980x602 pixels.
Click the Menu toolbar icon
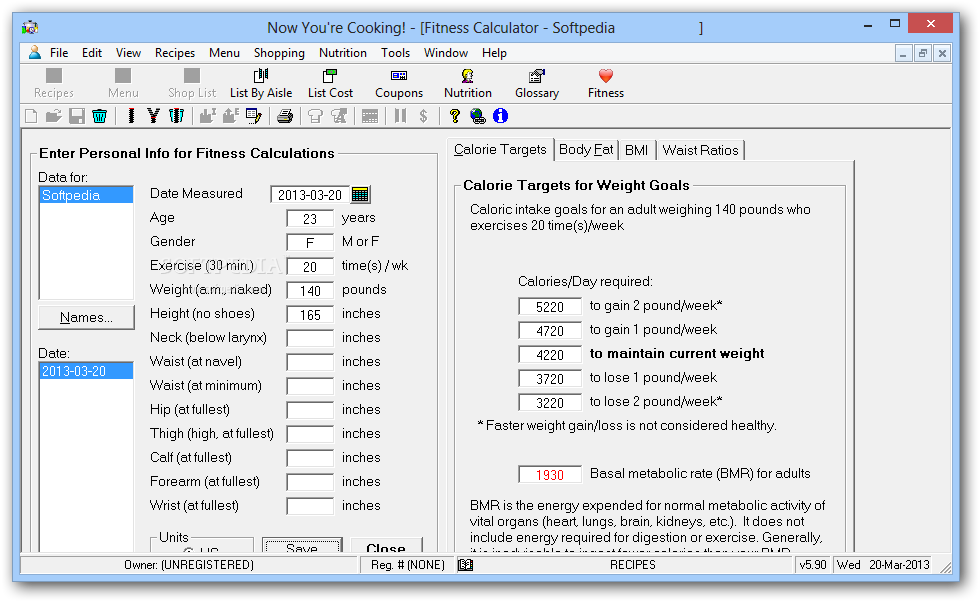[123, 83]
